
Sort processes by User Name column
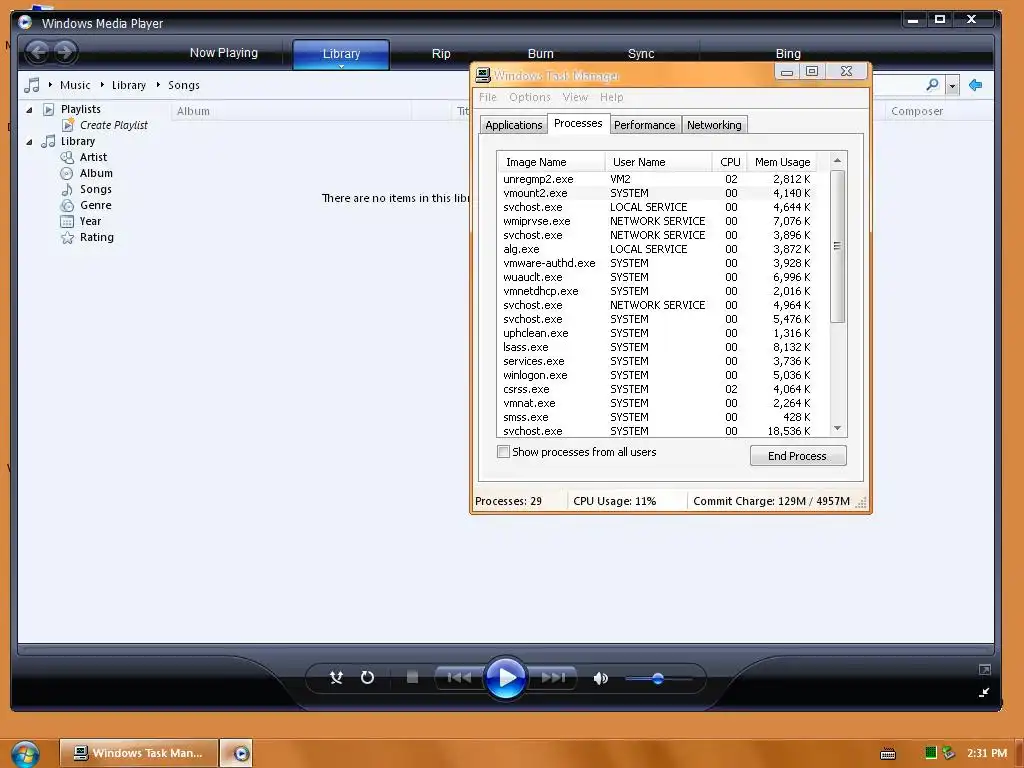click(x=658, y=162)
